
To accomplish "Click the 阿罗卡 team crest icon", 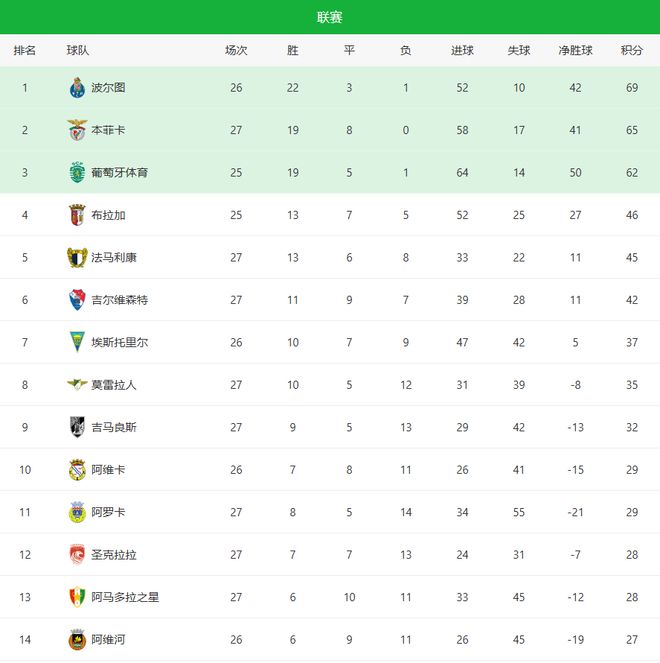I will 77,512.
